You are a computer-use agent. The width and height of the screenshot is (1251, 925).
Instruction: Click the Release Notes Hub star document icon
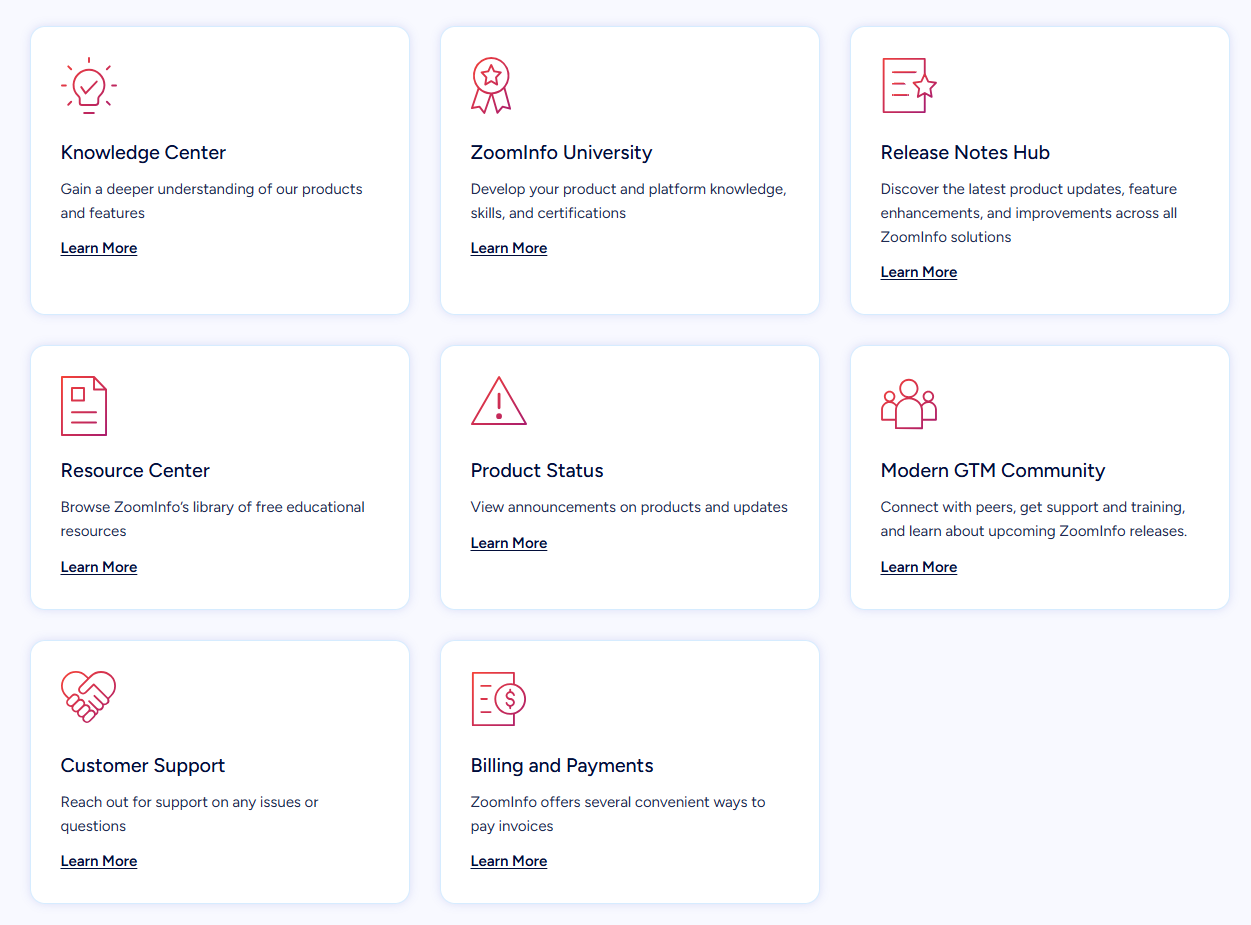[x=909, y=85]
